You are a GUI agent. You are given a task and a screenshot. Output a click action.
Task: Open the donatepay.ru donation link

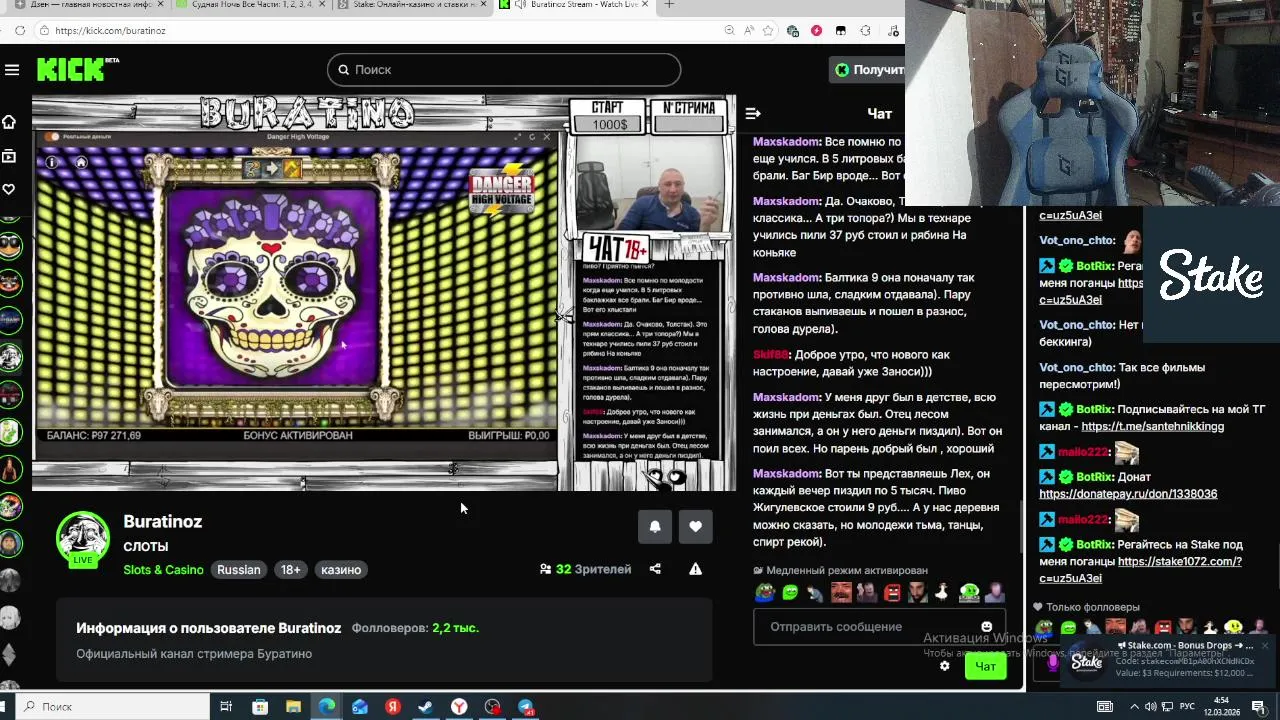coord(1128,494)
